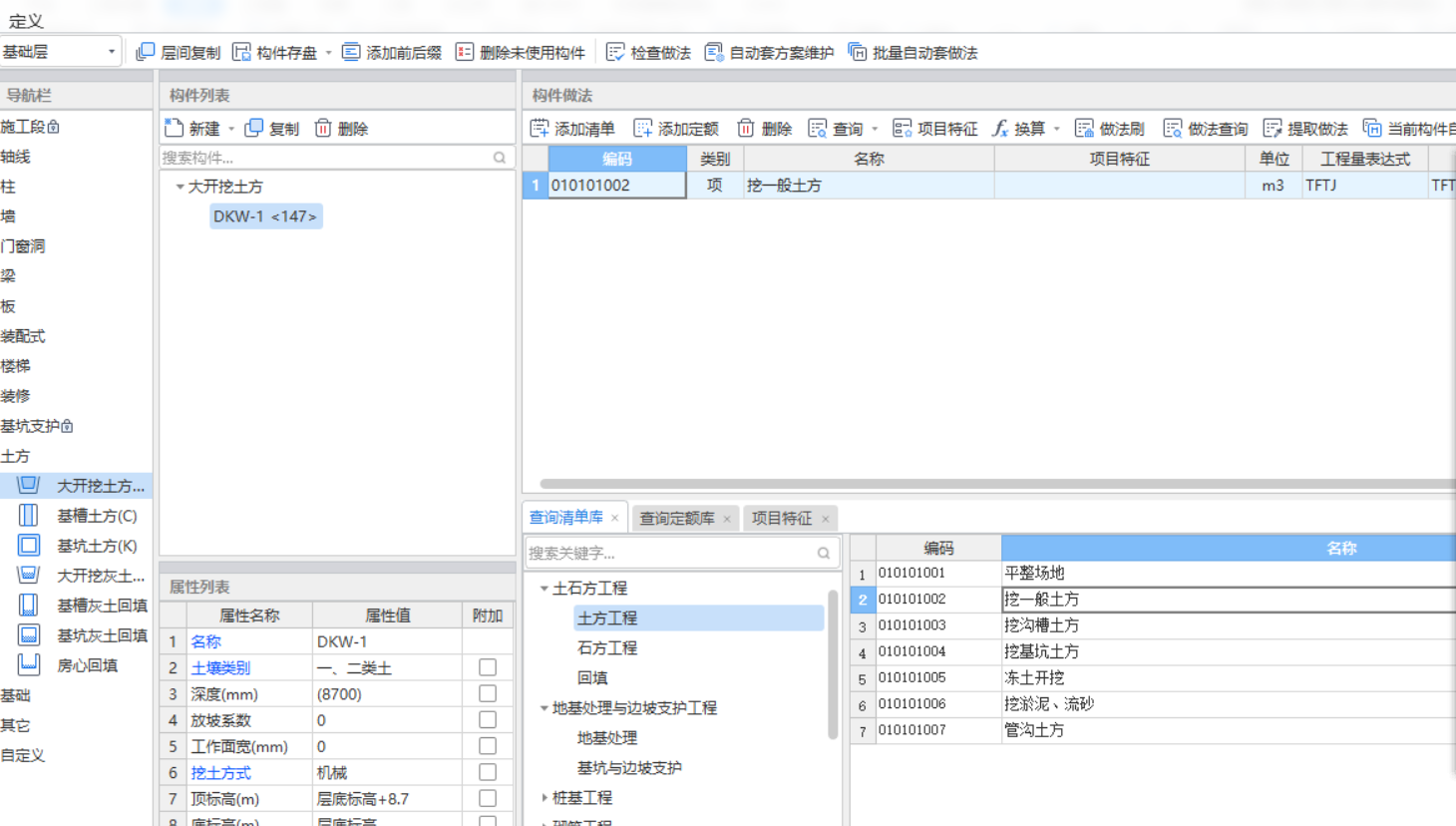Select DKW-1 <147> component

pos(265,216)
